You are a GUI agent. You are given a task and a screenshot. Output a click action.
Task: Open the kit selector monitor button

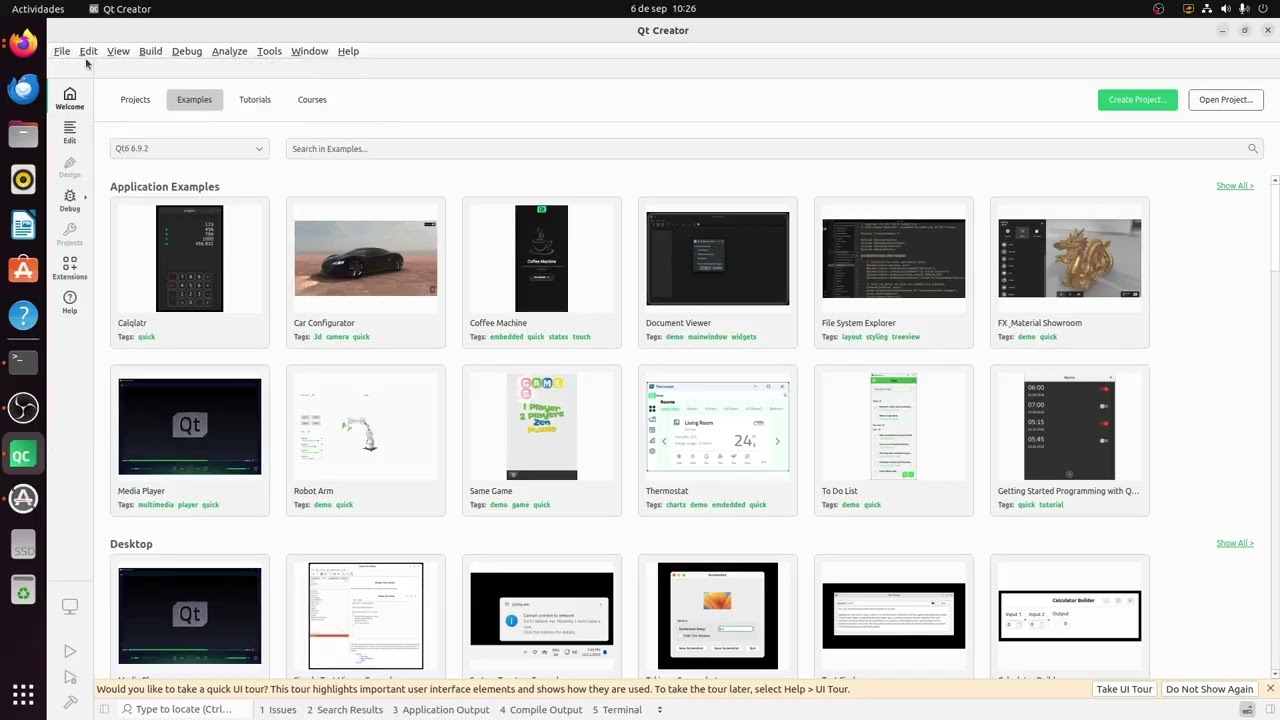coord(70,607)
